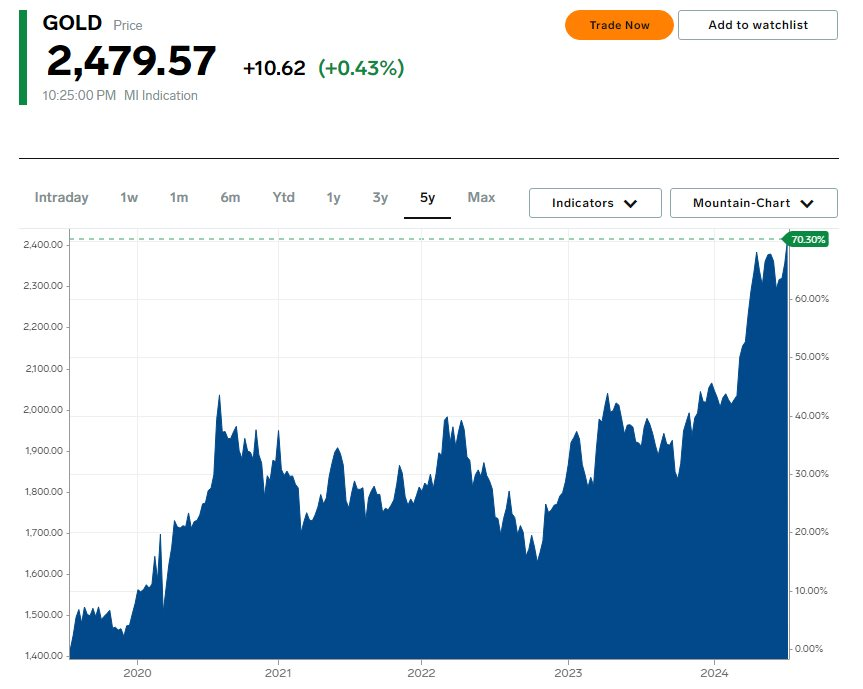Choose the 3y chart range
This screenshot has width=863, height=689.
click(380, 198)
